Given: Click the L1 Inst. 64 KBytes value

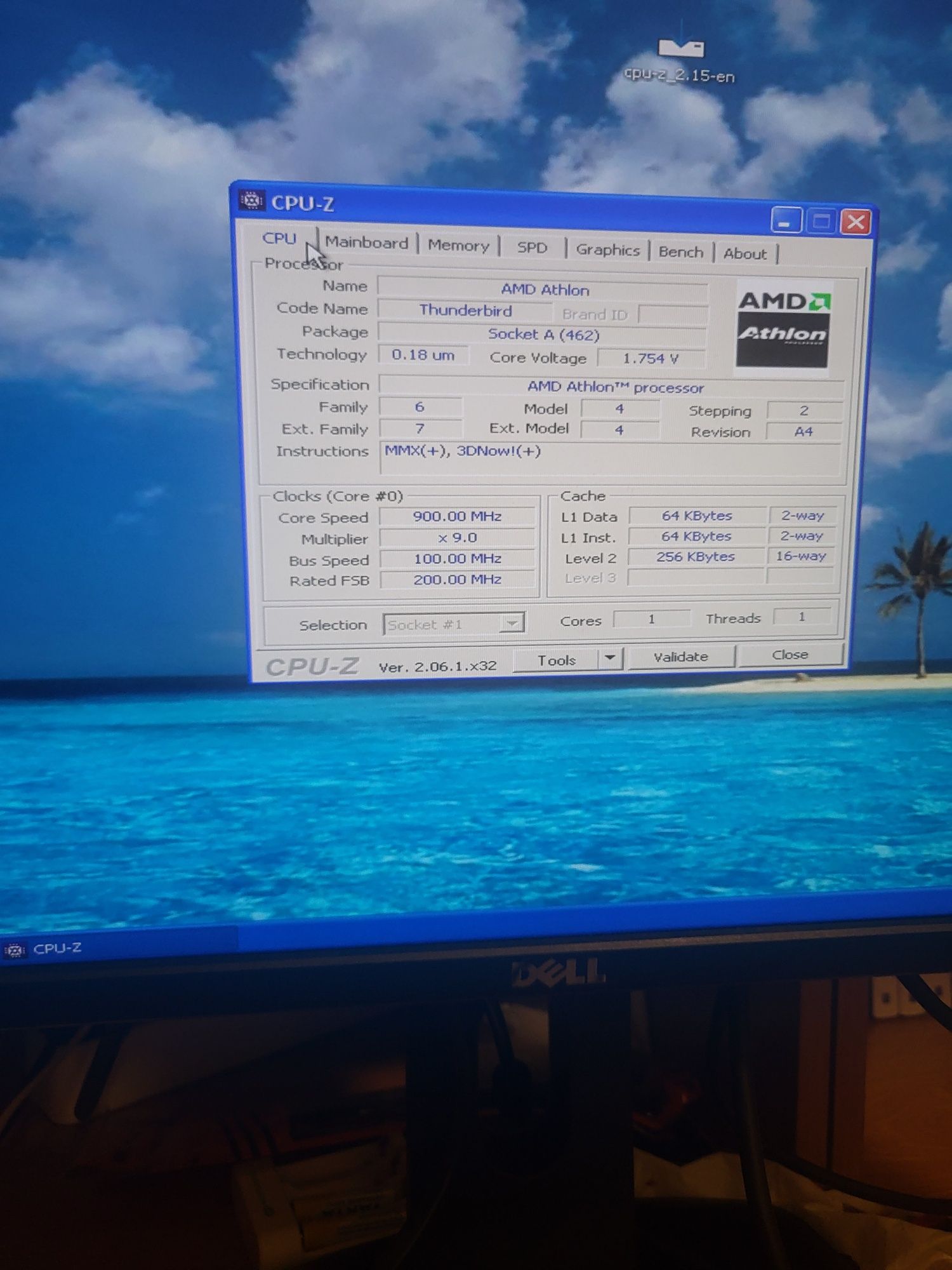Looking at the screenshot, I should click(x=696, y=536).
